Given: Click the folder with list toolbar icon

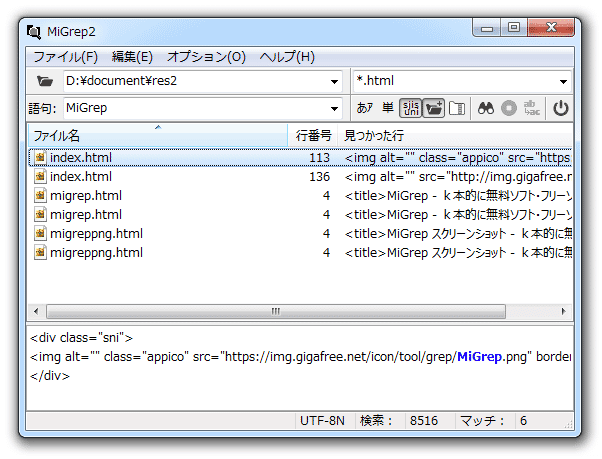Looking at the screenshot, I should point(457,108).
